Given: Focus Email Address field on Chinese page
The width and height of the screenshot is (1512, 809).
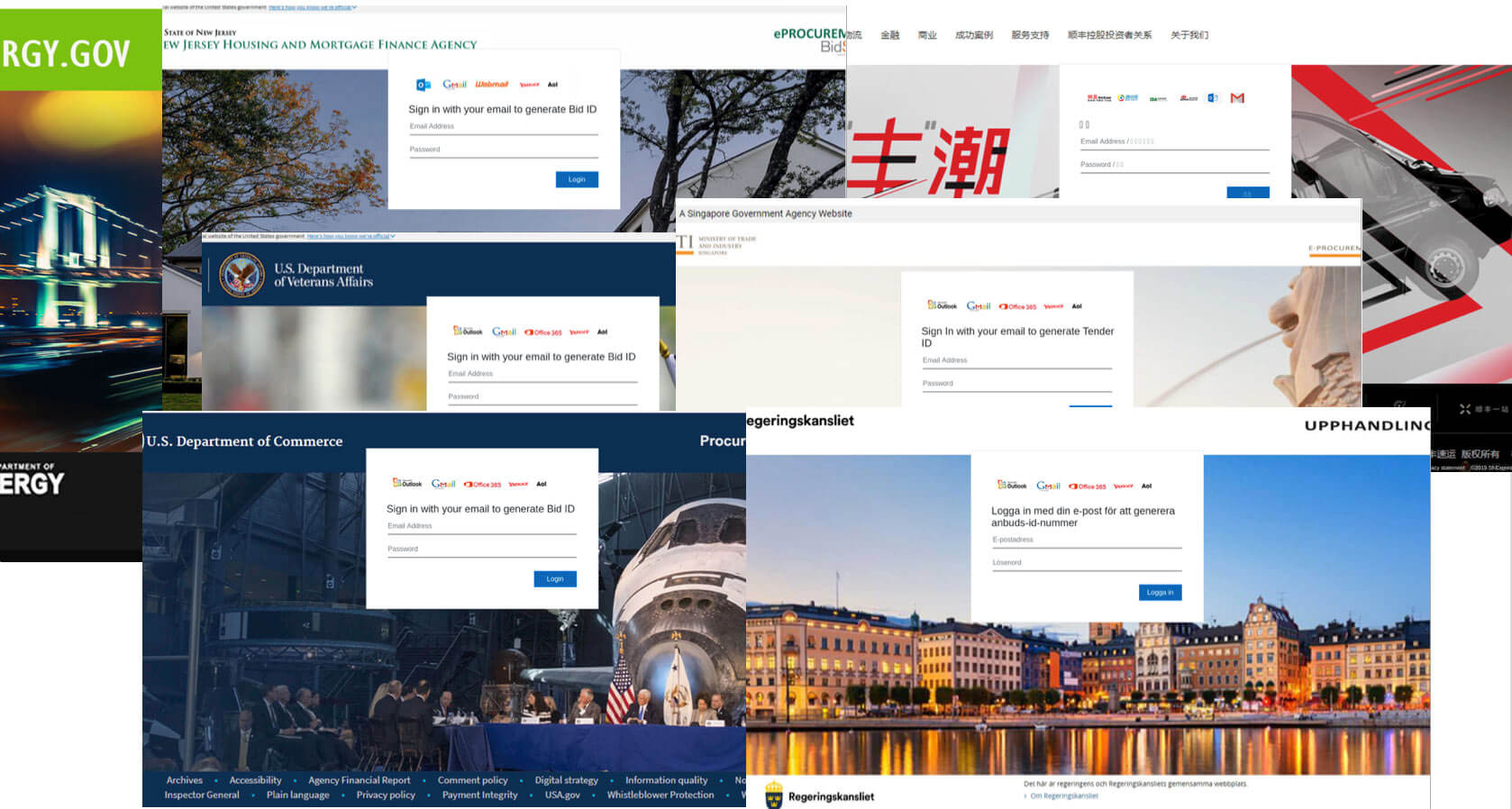Looking at the screenshot, I should (1175, 142).
